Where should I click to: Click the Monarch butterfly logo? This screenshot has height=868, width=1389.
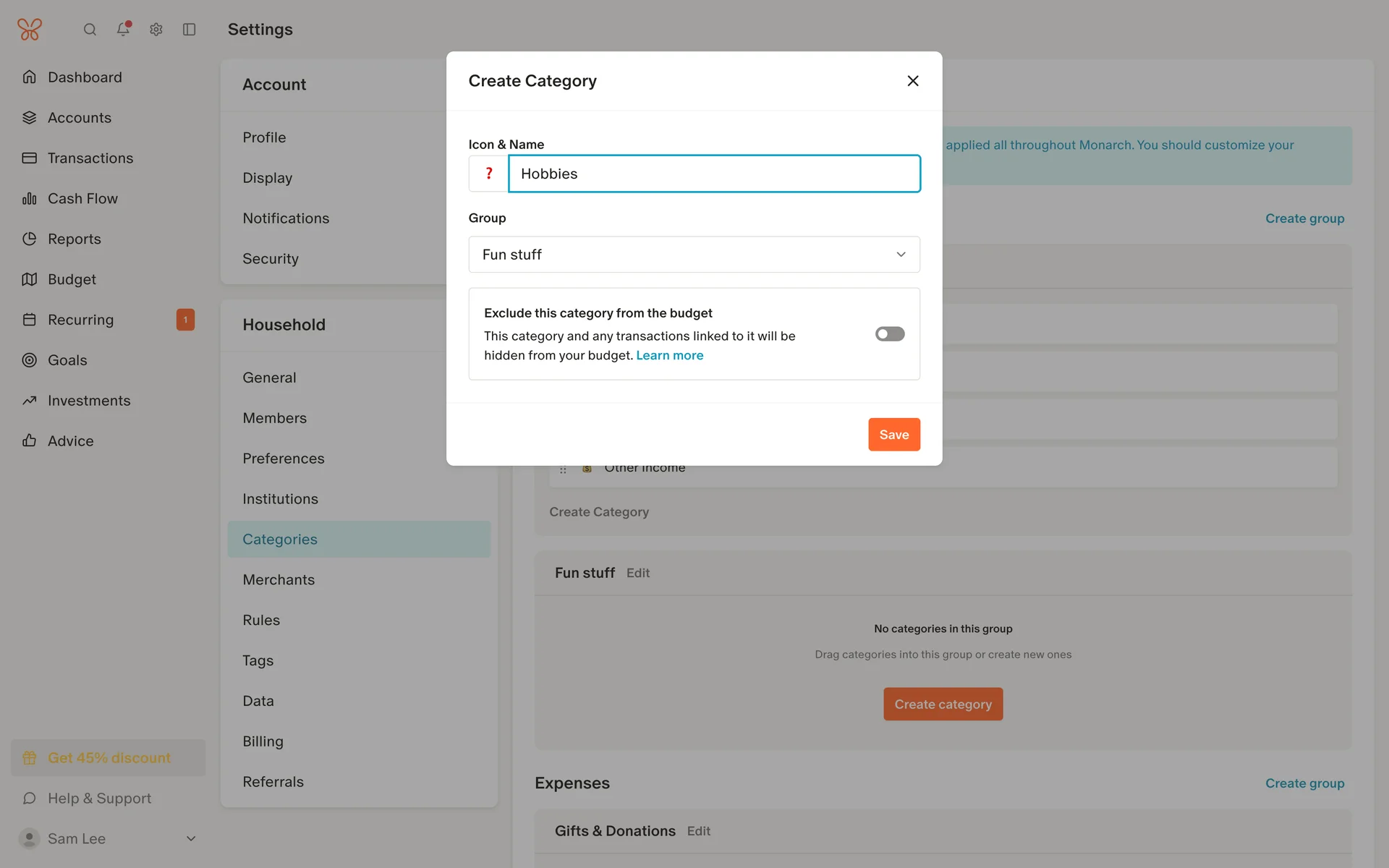[30, 30]
